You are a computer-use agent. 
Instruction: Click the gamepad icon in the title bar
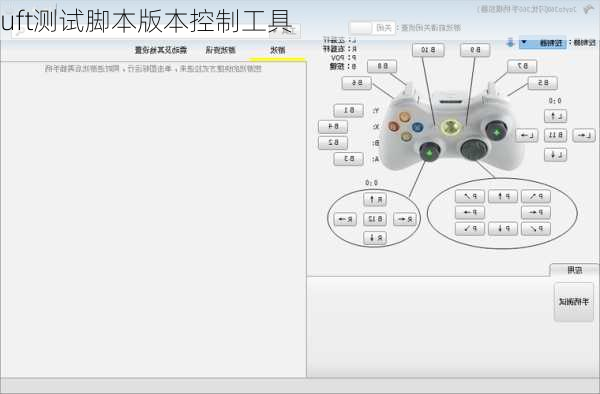[589, 9]
